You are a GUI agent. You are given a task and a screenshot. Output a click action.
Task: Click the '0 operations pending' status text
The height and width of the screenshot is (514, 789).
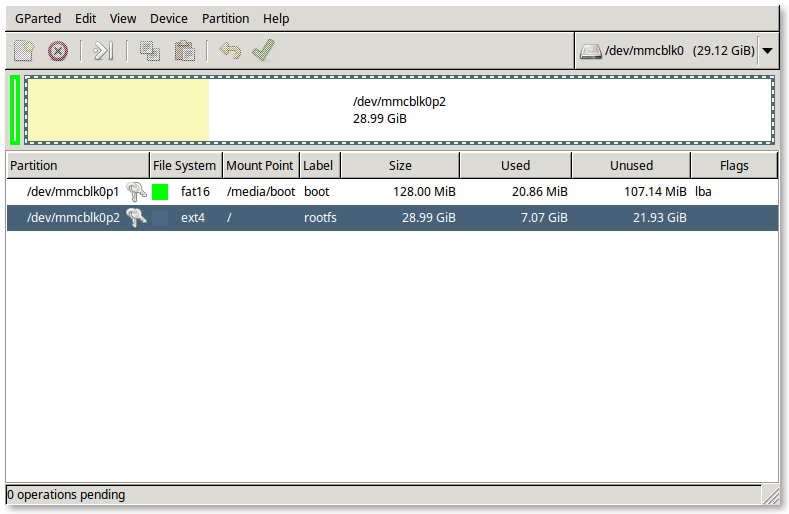pos(66,495)
